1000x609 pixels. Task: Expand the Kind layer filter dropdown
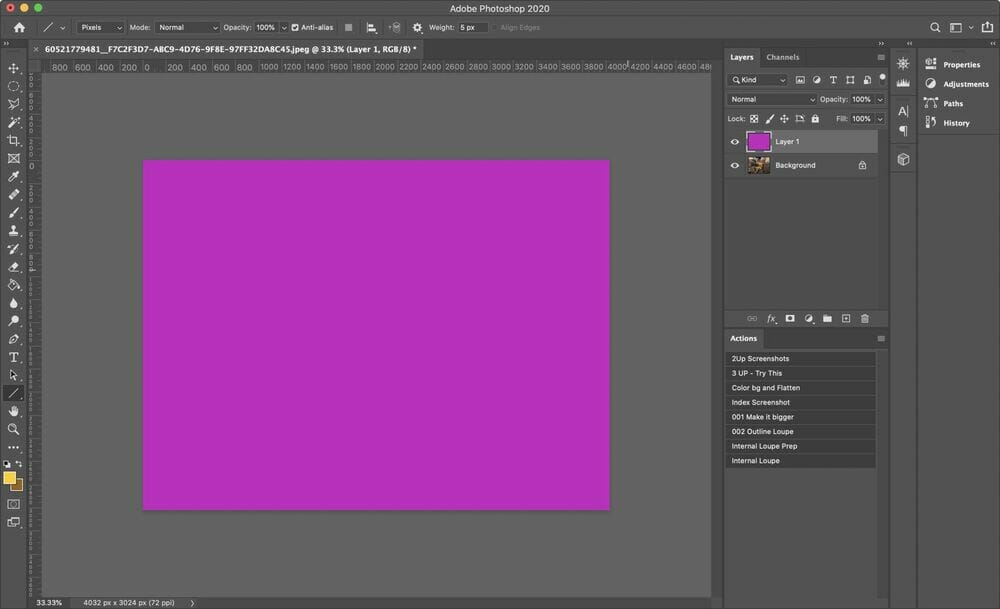click(759, 80)
